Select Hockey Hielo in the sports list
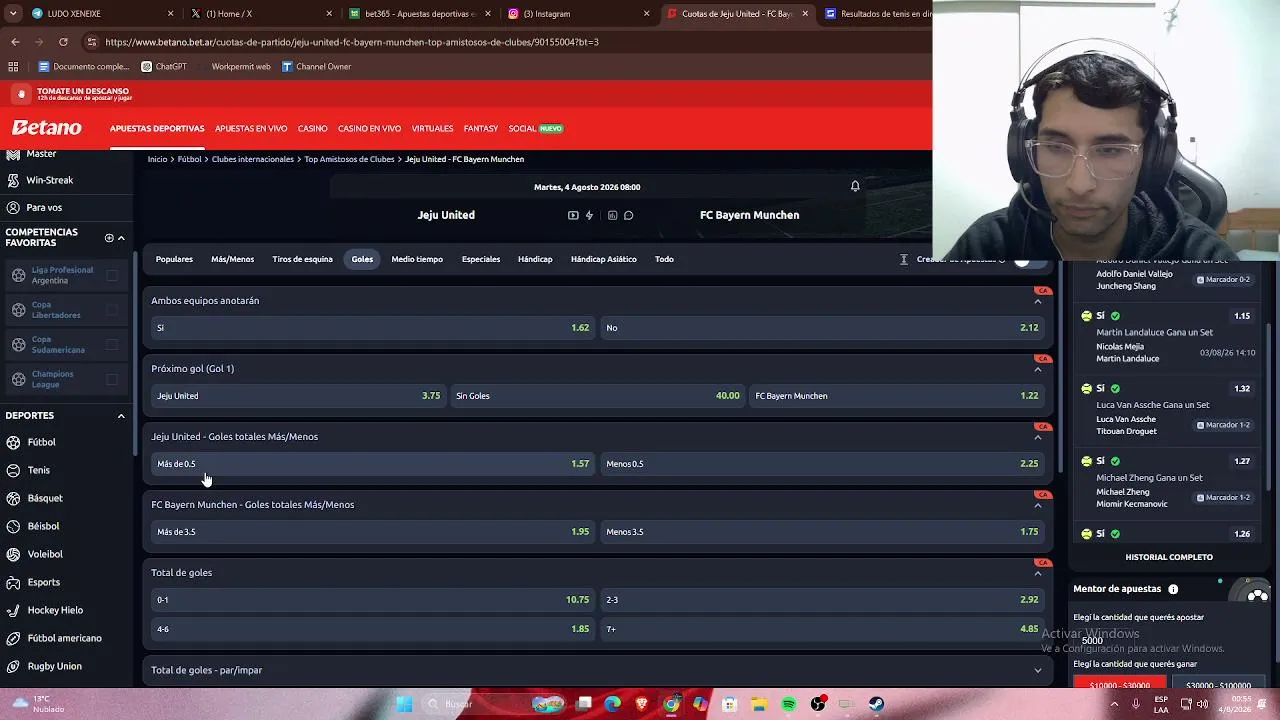The height and width of the screenshot is (720, 1280). 55,610
